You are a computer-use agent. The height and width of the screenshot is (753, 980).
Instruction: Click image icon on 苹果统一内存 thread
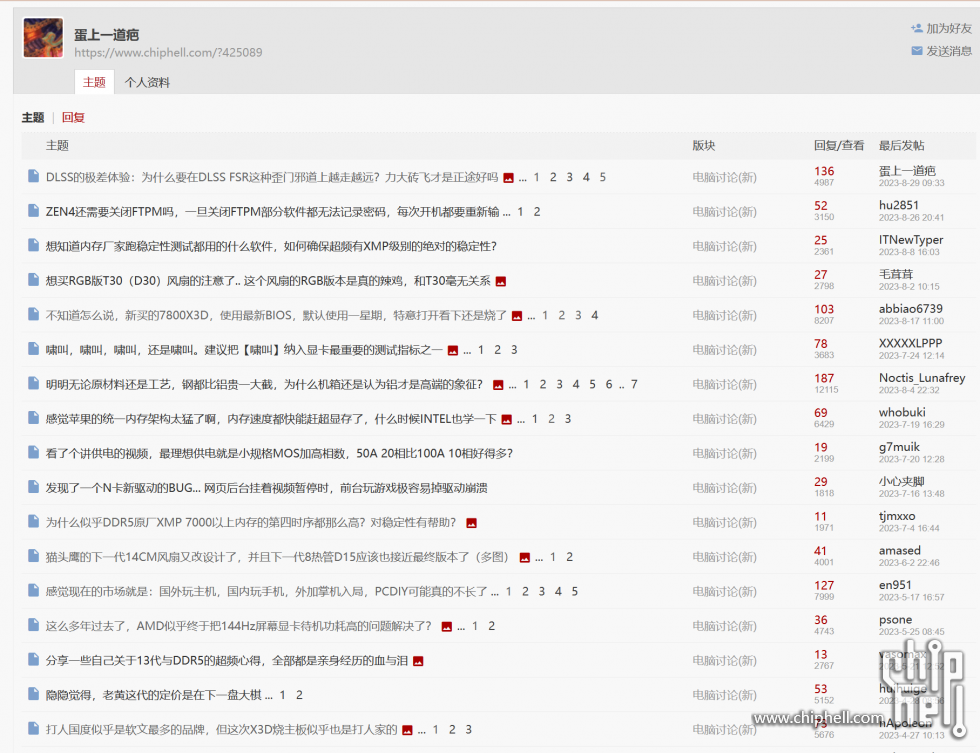coord(507,420)
